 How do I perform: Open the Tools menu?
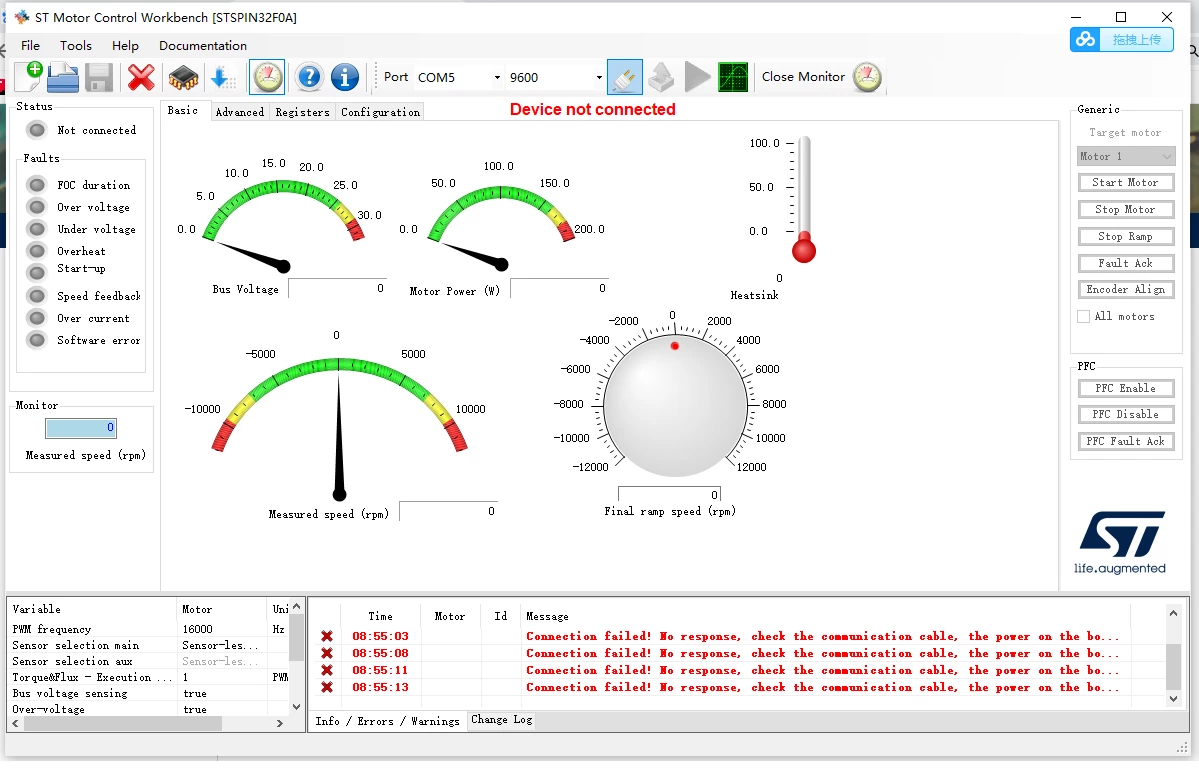(76, 46)
